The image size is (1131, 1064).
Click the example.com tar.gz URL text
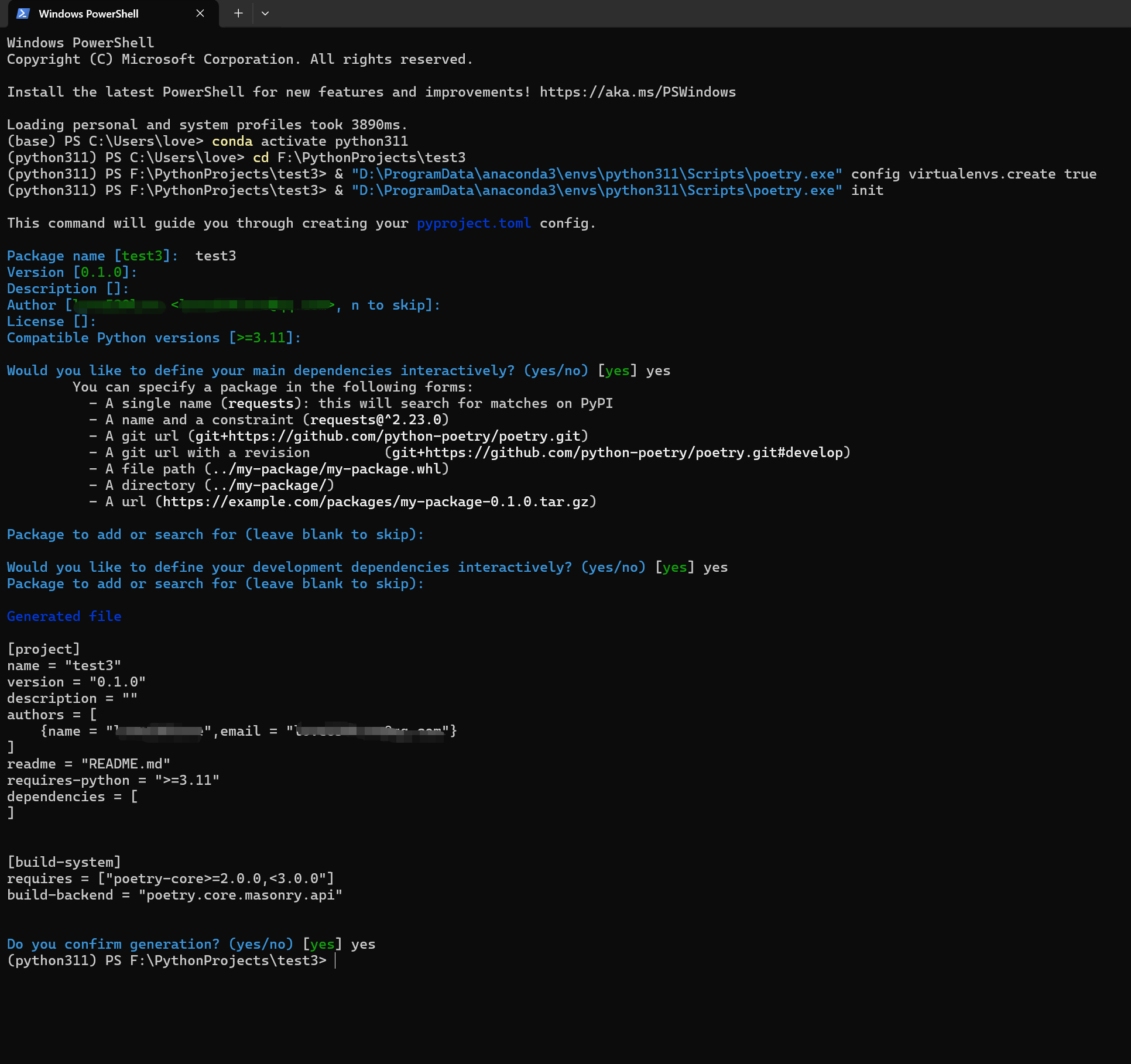[x=375, y=502]
